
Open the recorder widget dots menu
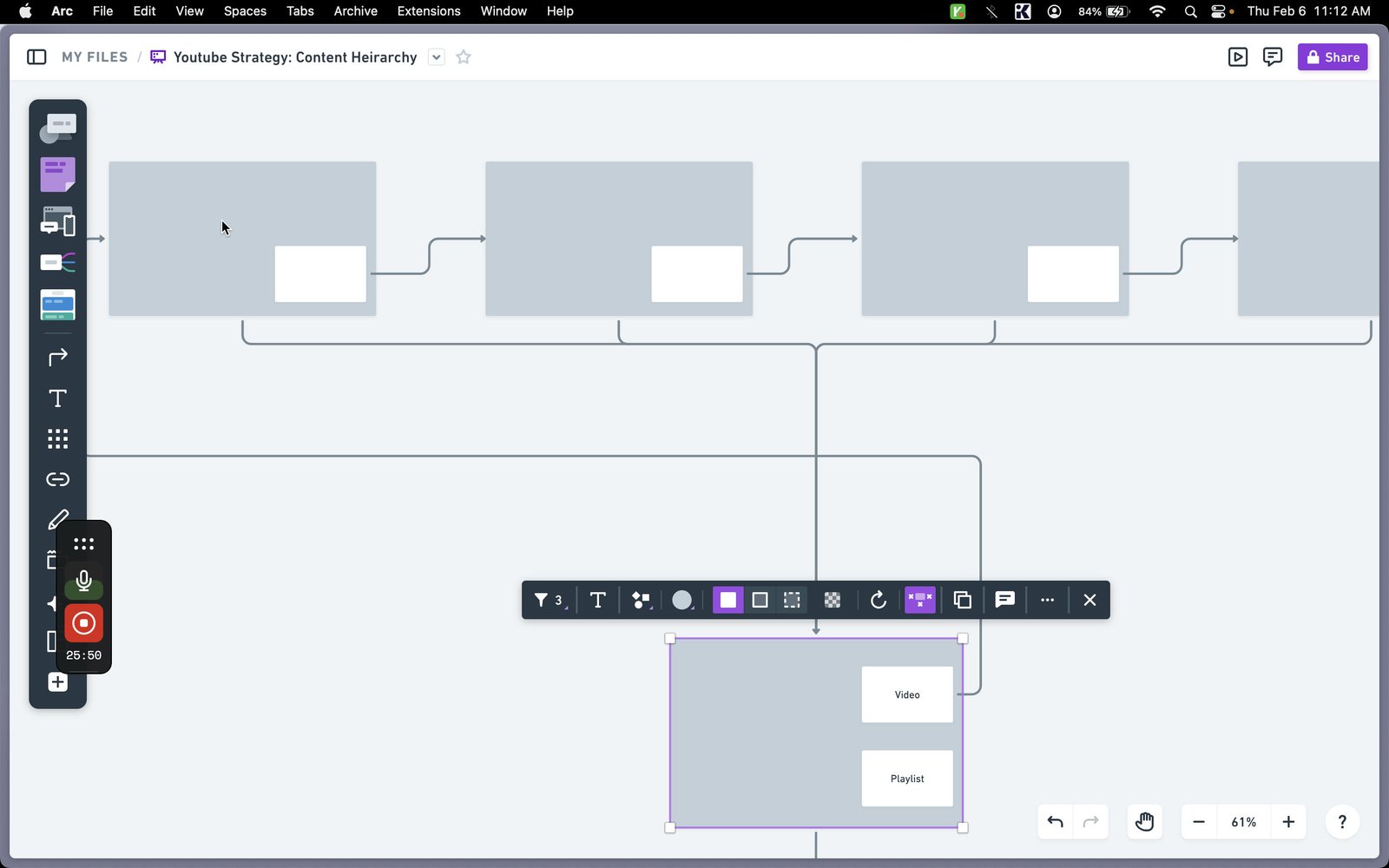click(83, 544)
